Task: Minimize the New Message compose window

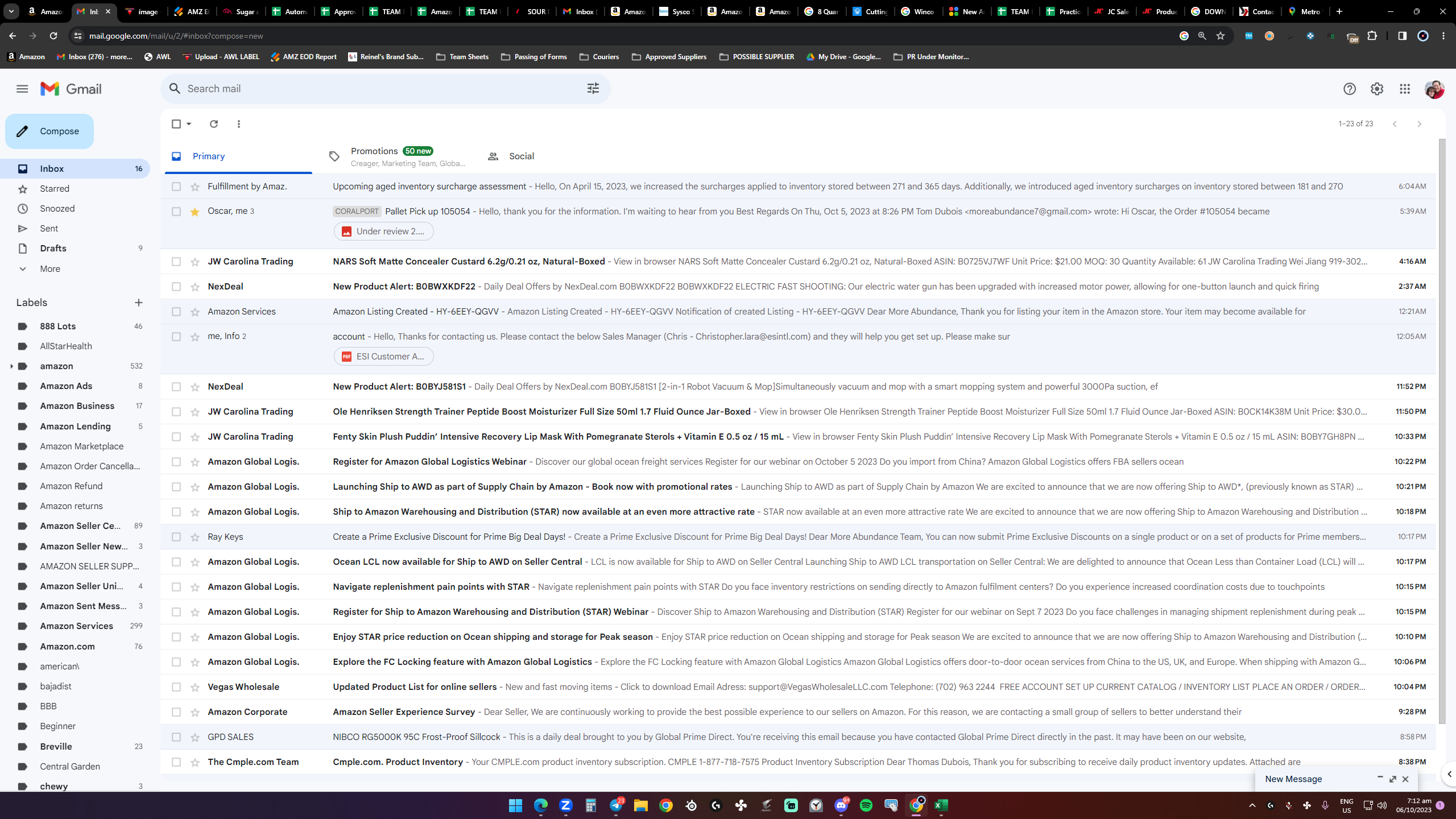Action: click(1380, 777)
